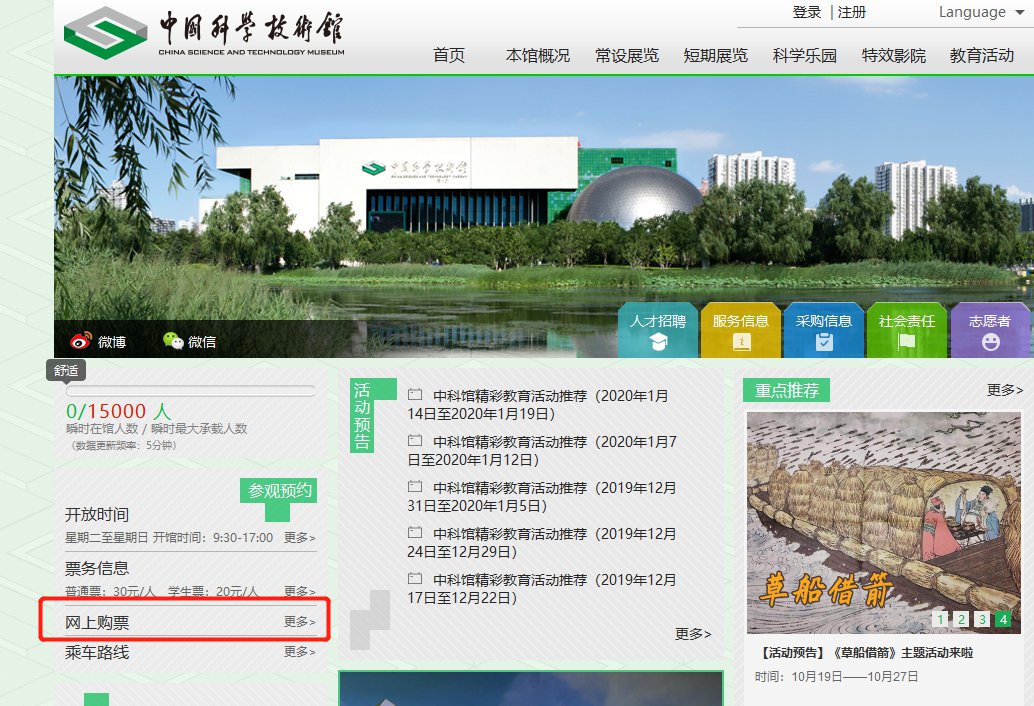Click the 注册 register link
The image size is (1034, 706).
point(852,12)
